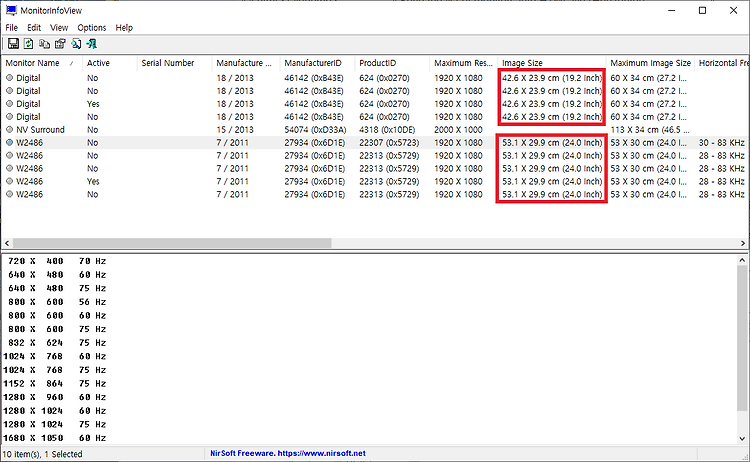Click the horizontal scrollbar left arrow
Screen dimensions: 750x462
7,243
